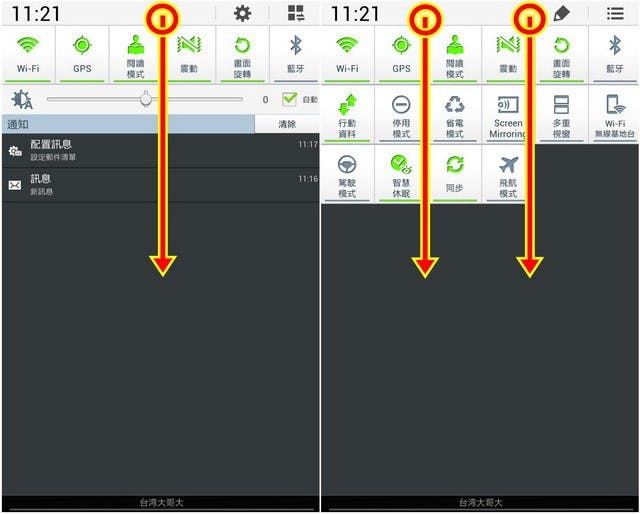The height and width of the screenshot is (514, 640).
Task: Tap the 多重視窗 multi window icon
Action: pos(561,115)
